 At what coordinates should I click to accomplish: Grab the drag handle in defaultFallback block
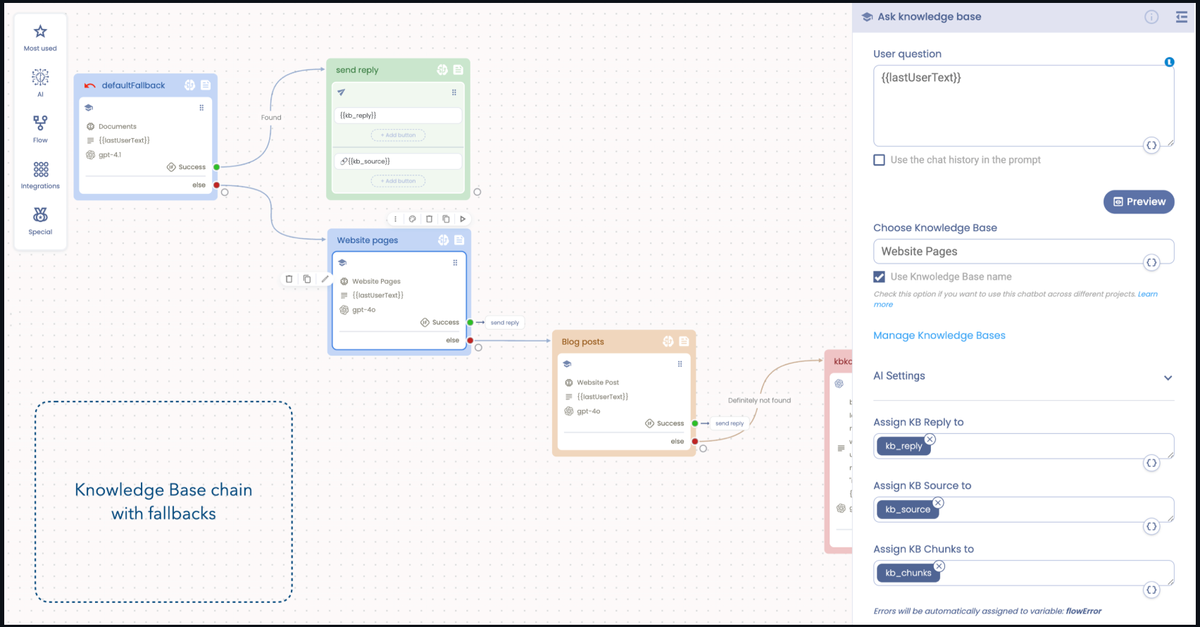(202, 108)
